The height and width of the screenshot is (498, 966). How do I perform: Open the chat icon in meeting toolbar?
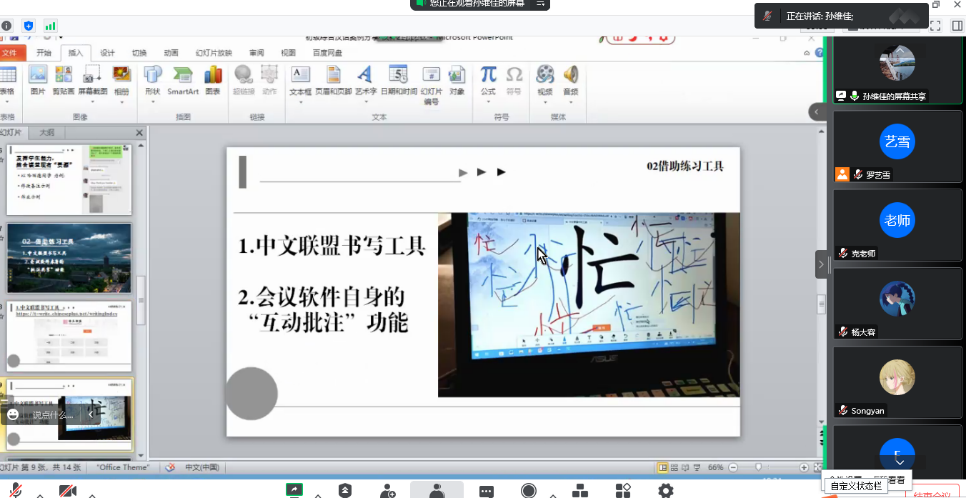486,490
